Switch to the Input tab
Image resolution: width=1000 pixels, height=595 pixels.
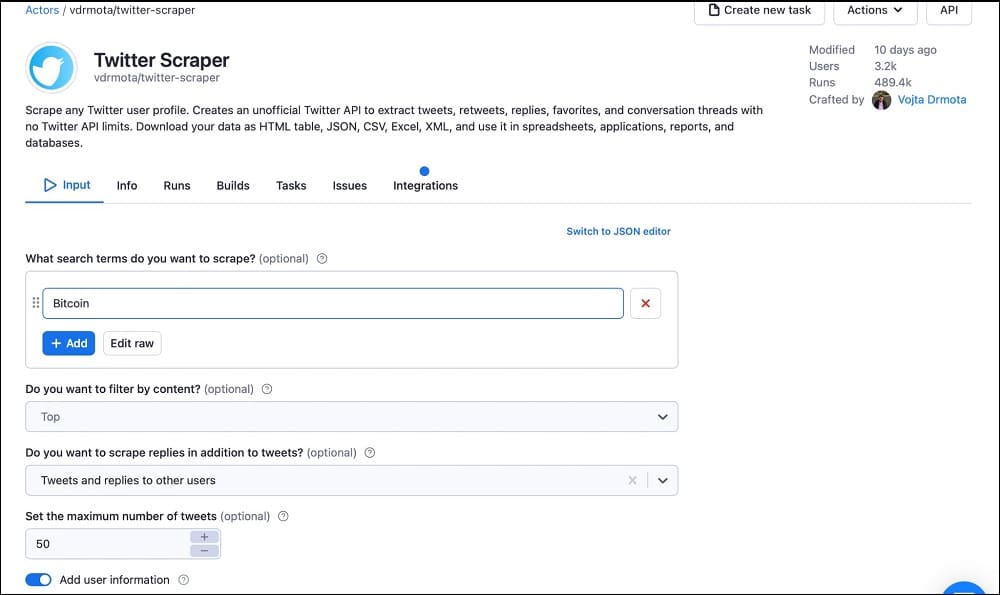(67, 185)
